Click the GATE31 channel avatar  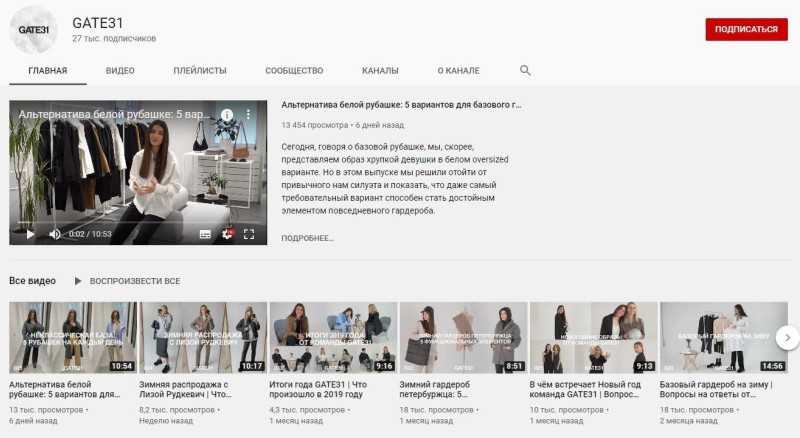33,30
